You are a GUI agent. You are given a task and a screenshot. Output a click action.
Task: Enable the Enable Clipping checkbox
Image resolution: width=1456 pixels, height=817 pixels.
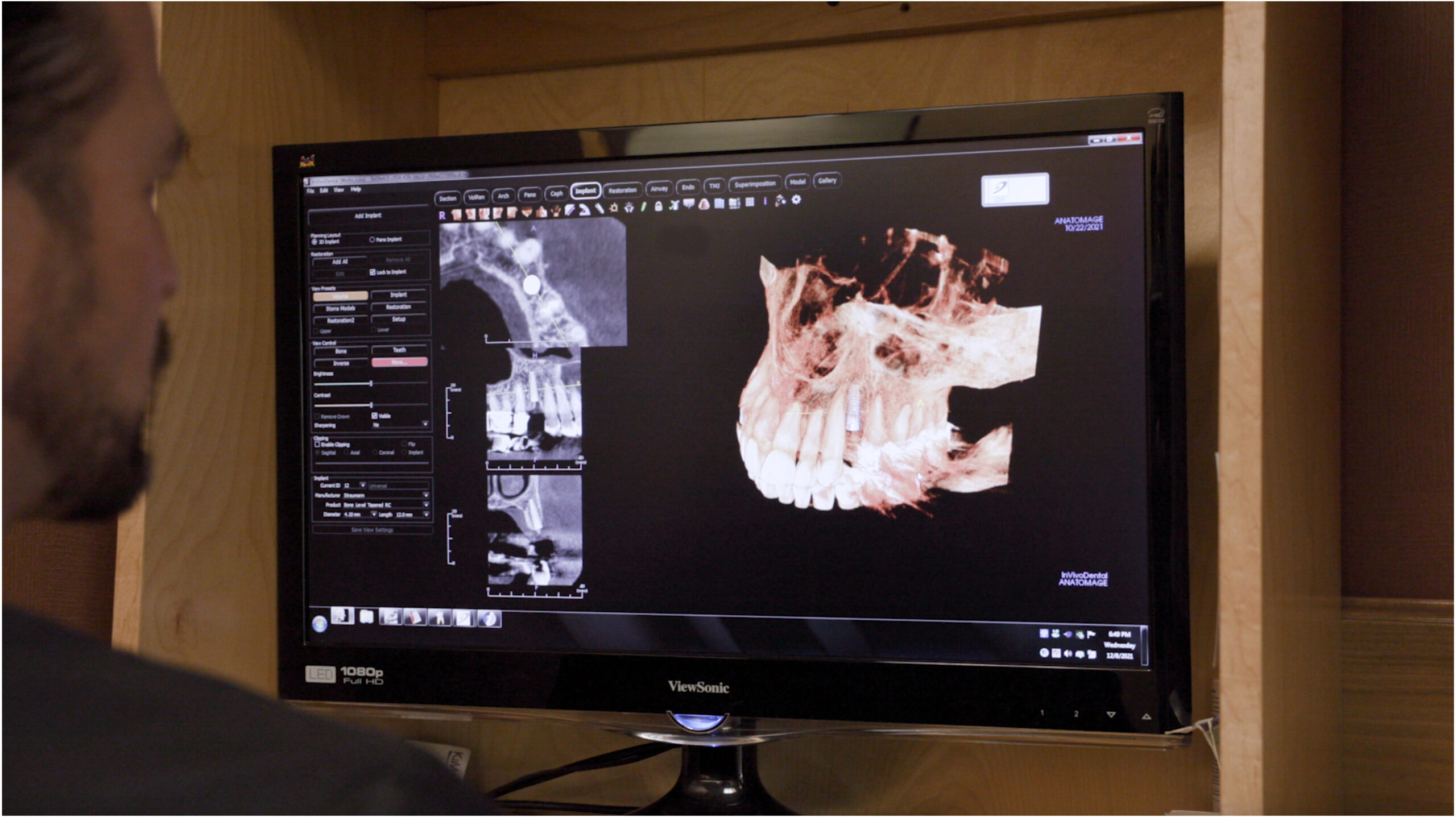pos(317,444)
